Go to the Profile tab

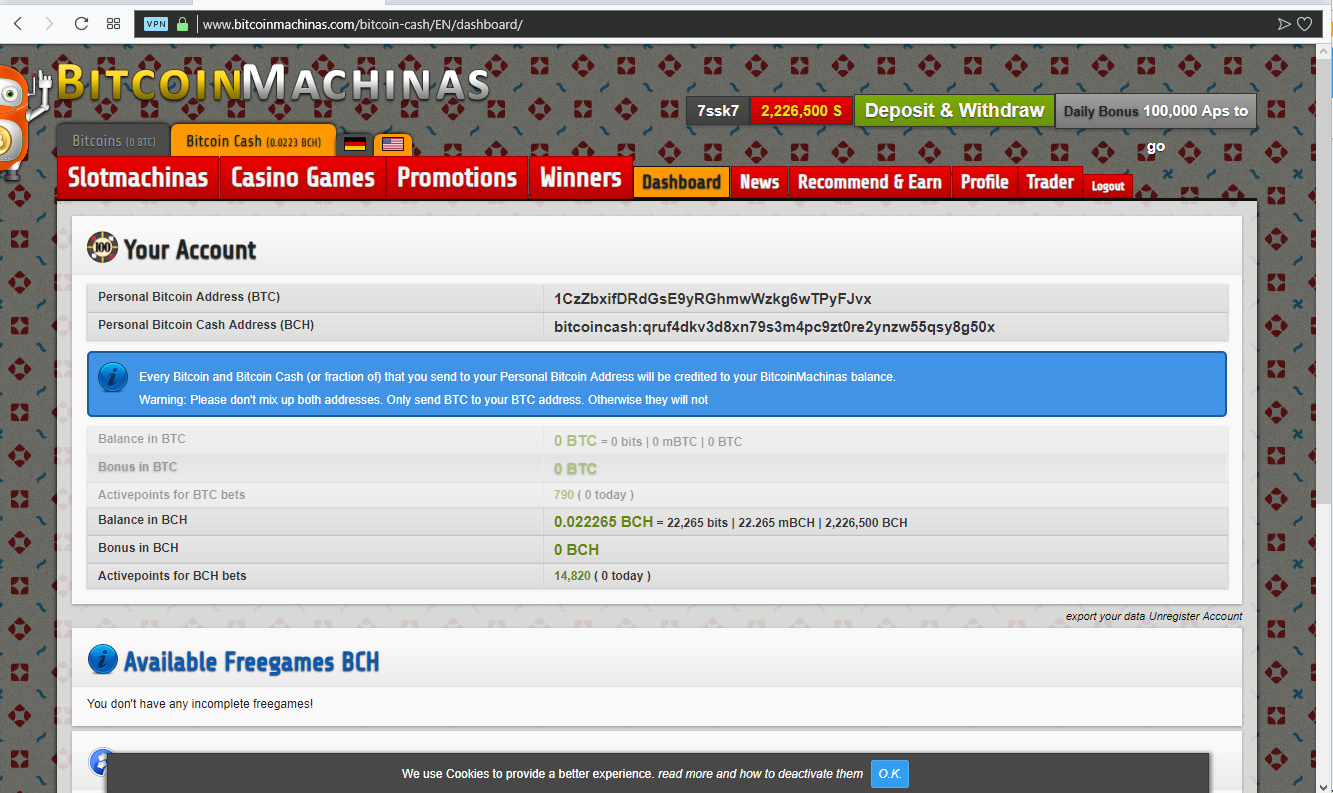click(984, 182)
